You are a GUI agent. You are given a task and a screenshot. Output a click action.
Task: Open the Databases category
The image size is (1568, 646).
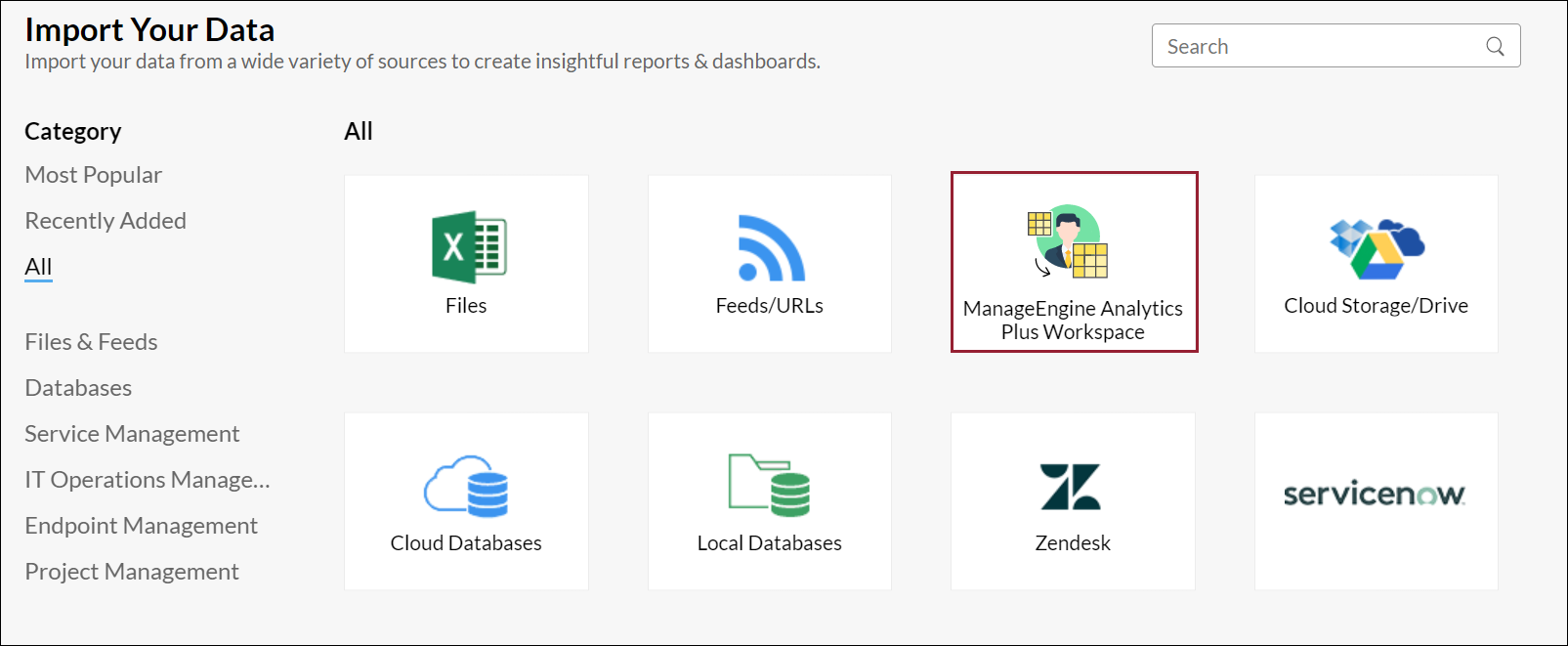click(x=78, y=388)
